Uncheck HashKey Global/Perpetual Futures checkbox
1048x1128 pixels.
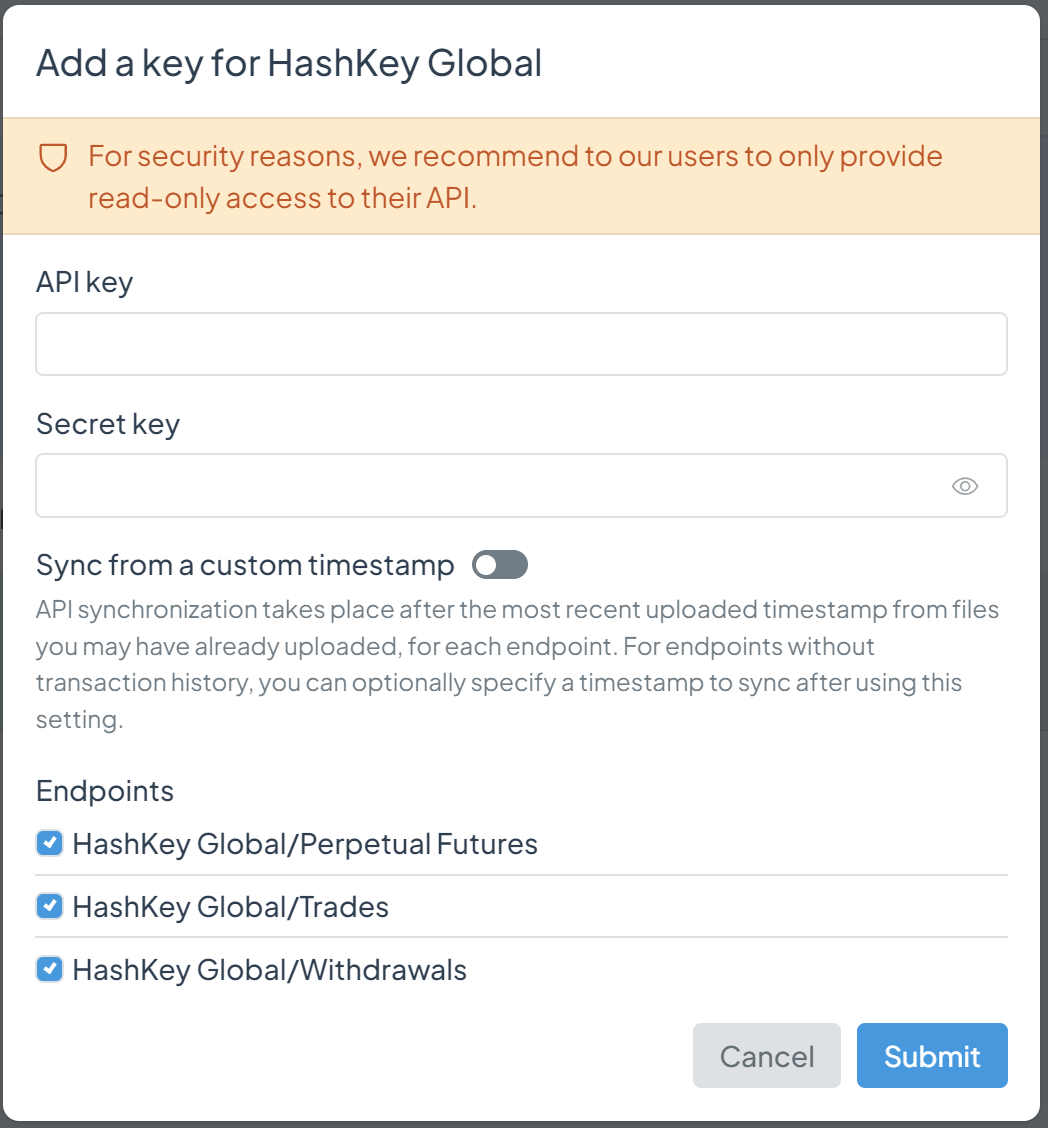[x=49, y=843]
